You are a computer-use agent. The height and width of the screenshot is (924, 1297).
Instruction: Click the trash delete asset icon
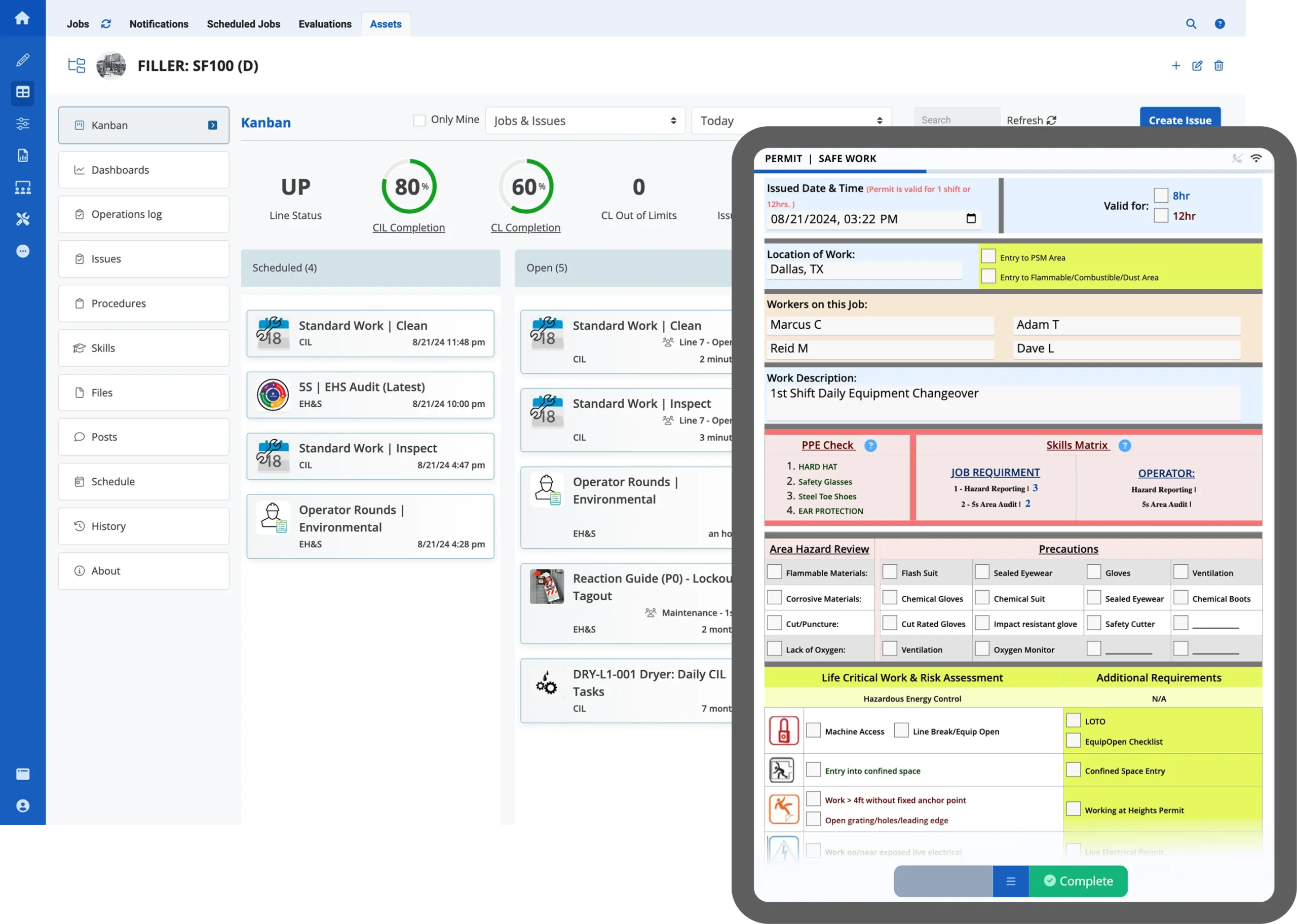[1218, 66]
